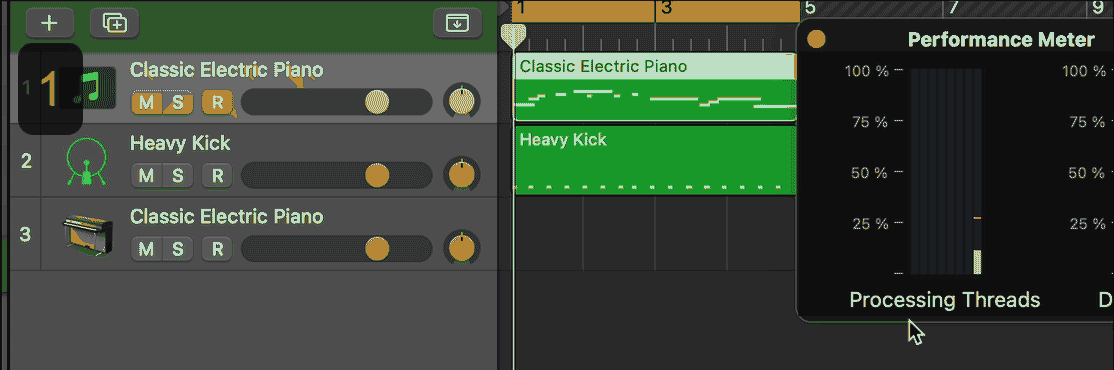The width and height of the screenshot is (1114, 370).
Task: Close the Performance Meter window
Action: [x=817, y=39]
